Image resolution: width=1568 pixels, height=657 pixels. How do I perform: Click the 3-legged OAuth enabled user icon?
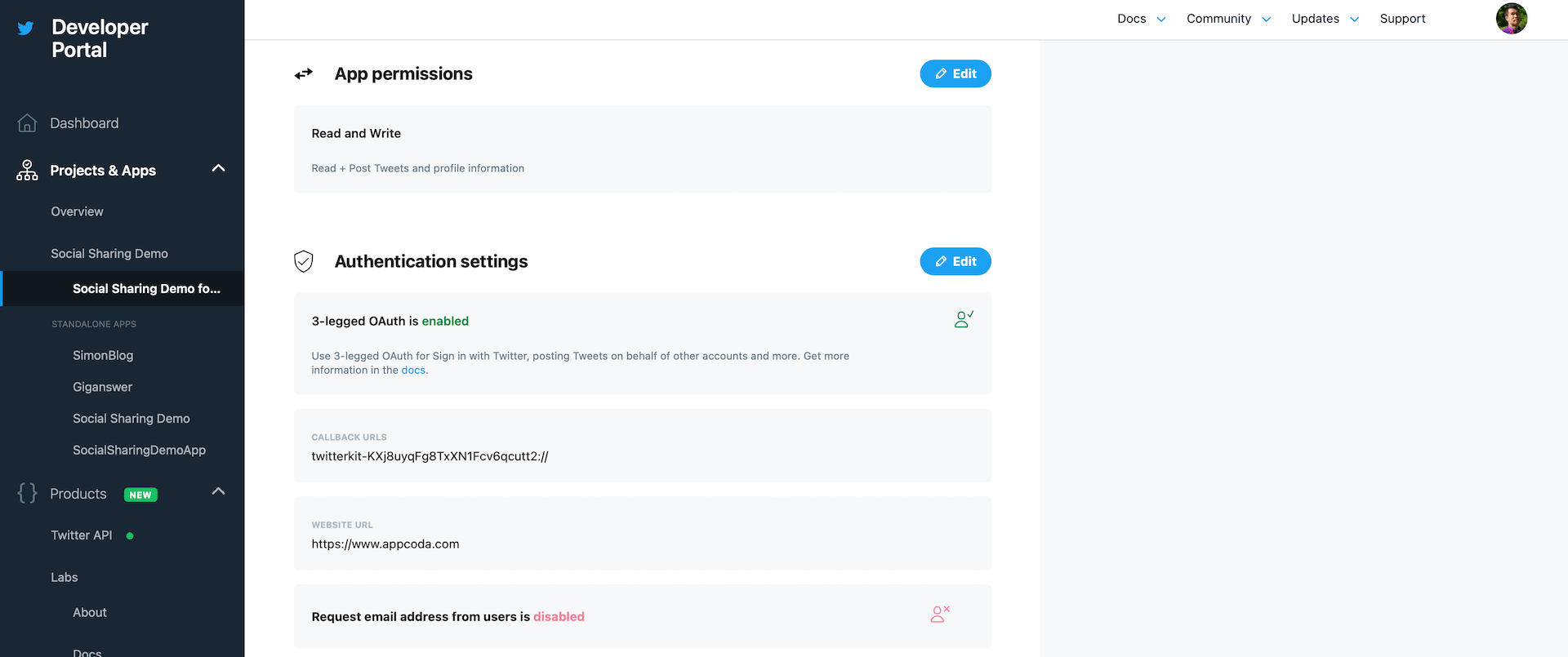(x=964, y=319)
